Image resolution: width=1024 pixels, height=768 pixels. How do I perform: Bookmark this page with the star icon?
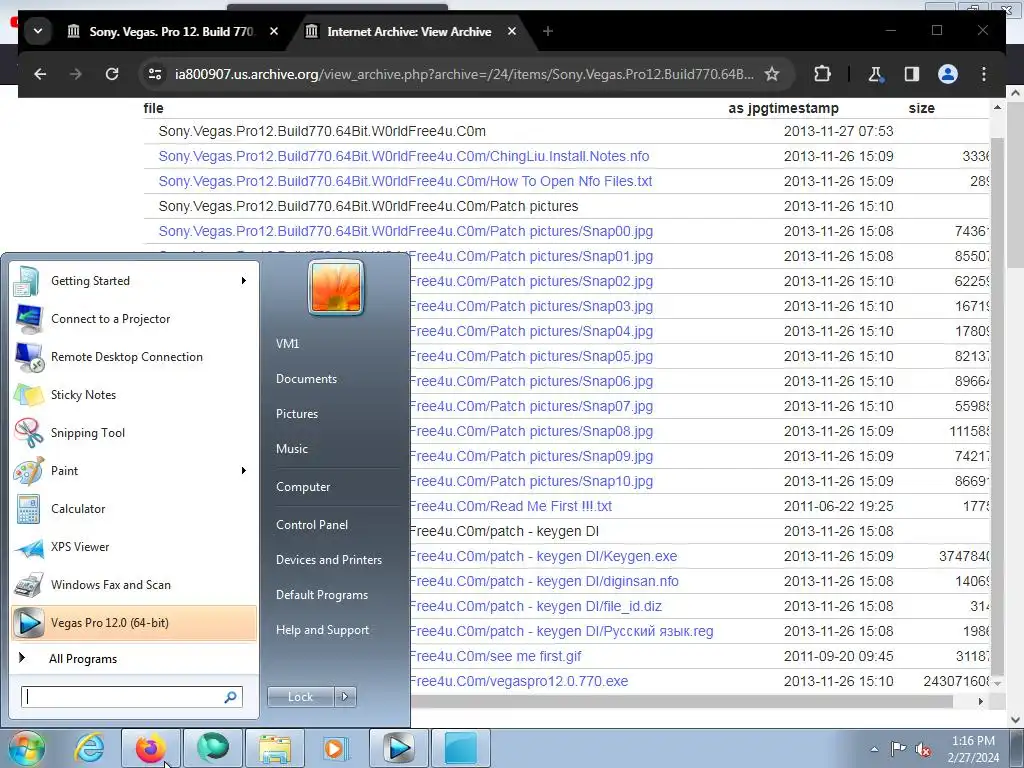click(772, 74)
